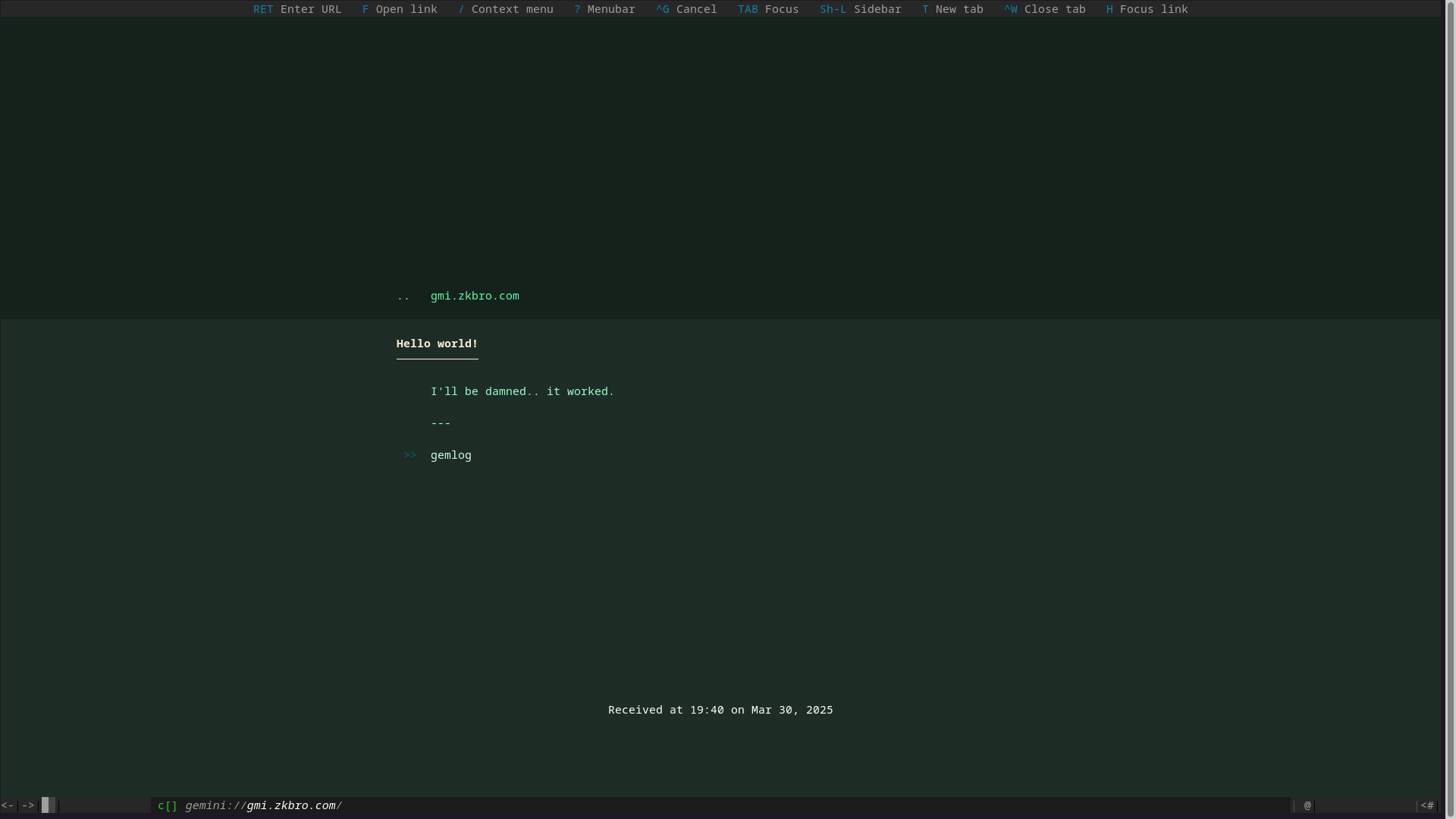
Task: Open the gmi.zkbro.com parent link
Action: (475, 296)
